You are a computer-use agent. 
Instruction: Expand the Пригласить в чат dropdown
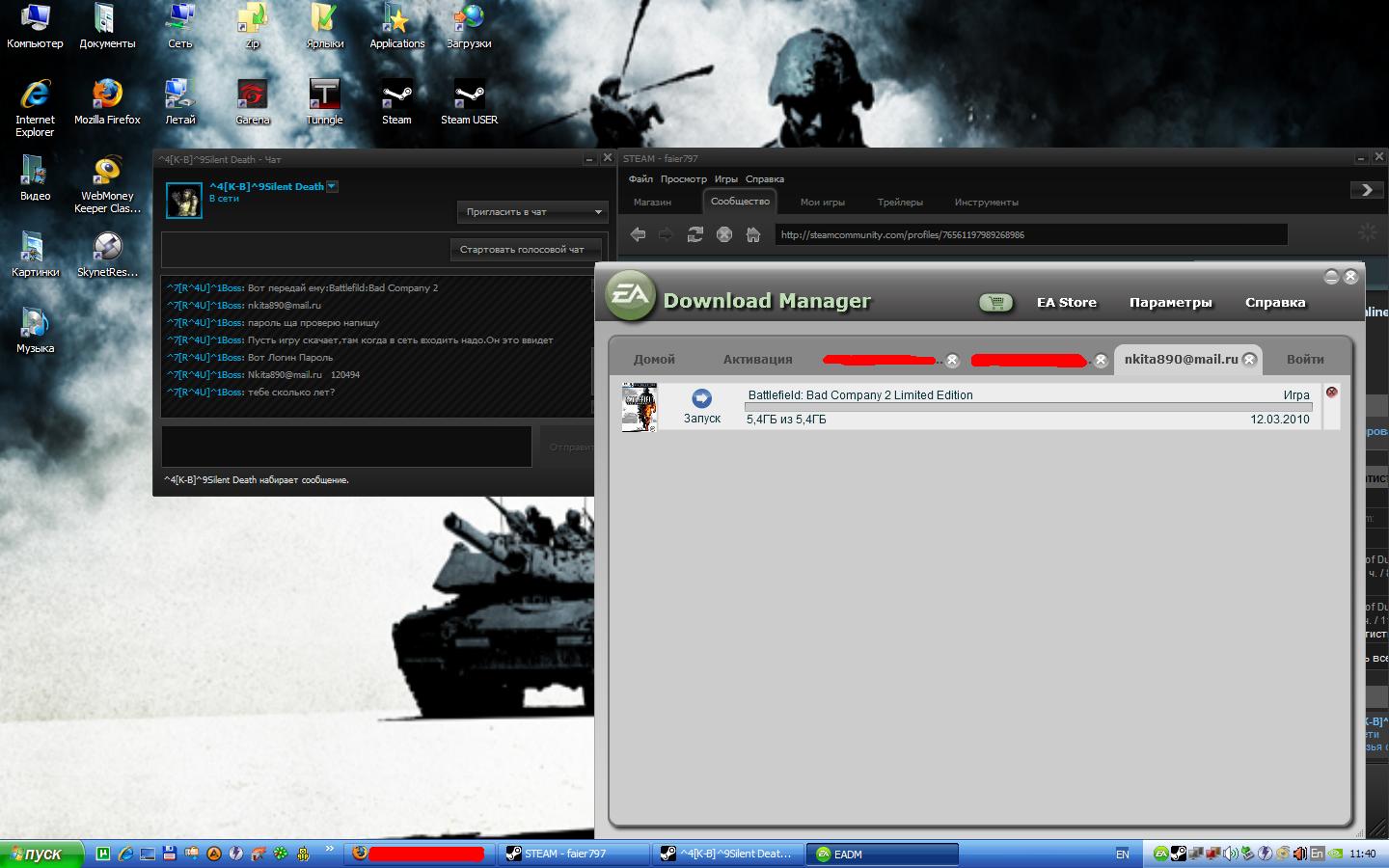(531, 211)
